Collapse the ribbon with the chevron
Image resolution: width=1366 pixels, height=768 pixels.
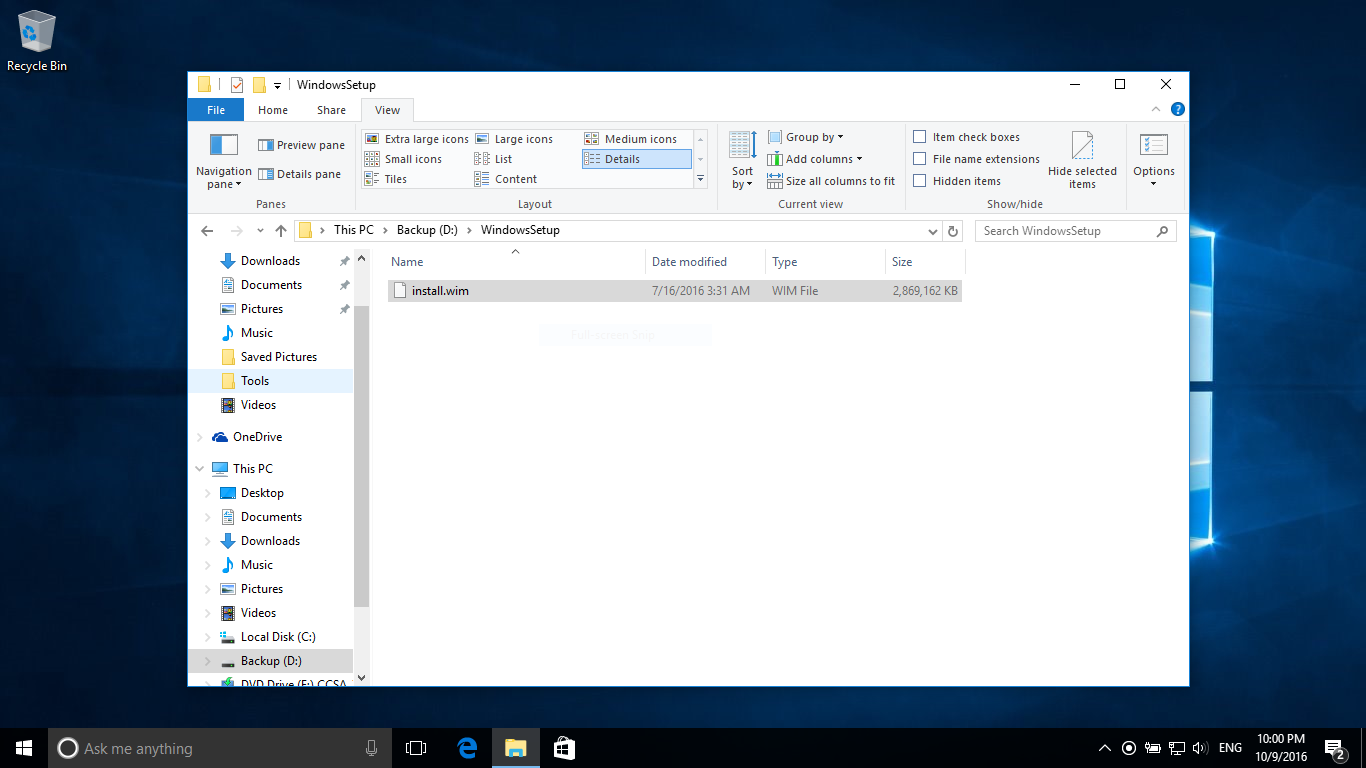1157,110
